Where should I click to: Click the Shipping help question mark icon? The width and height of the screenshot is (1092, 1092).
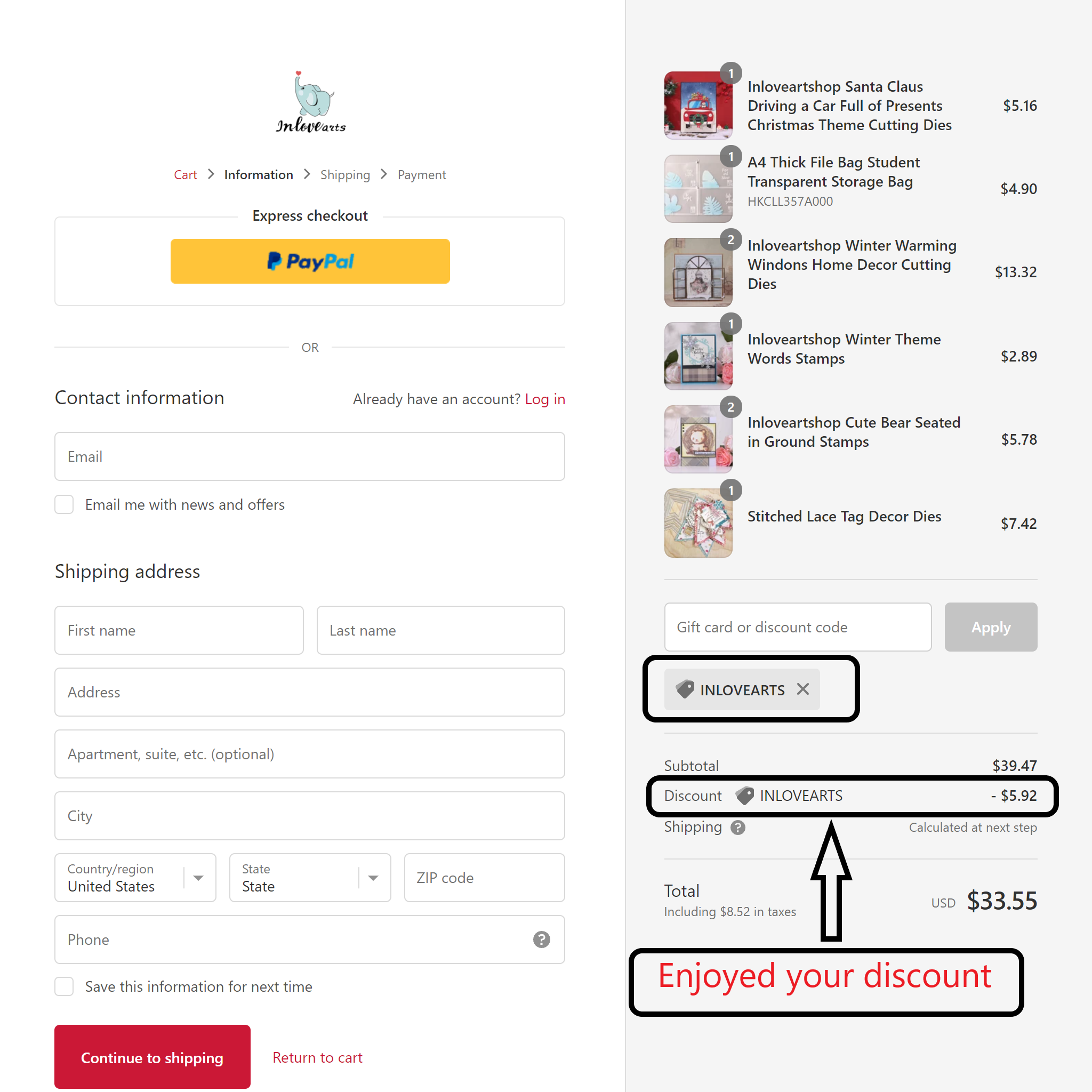(737, 828)
